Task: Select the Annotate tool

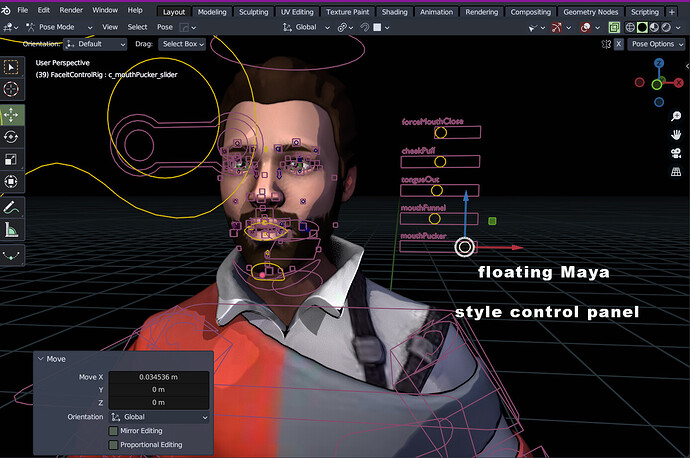Action: tap(11, 207)
